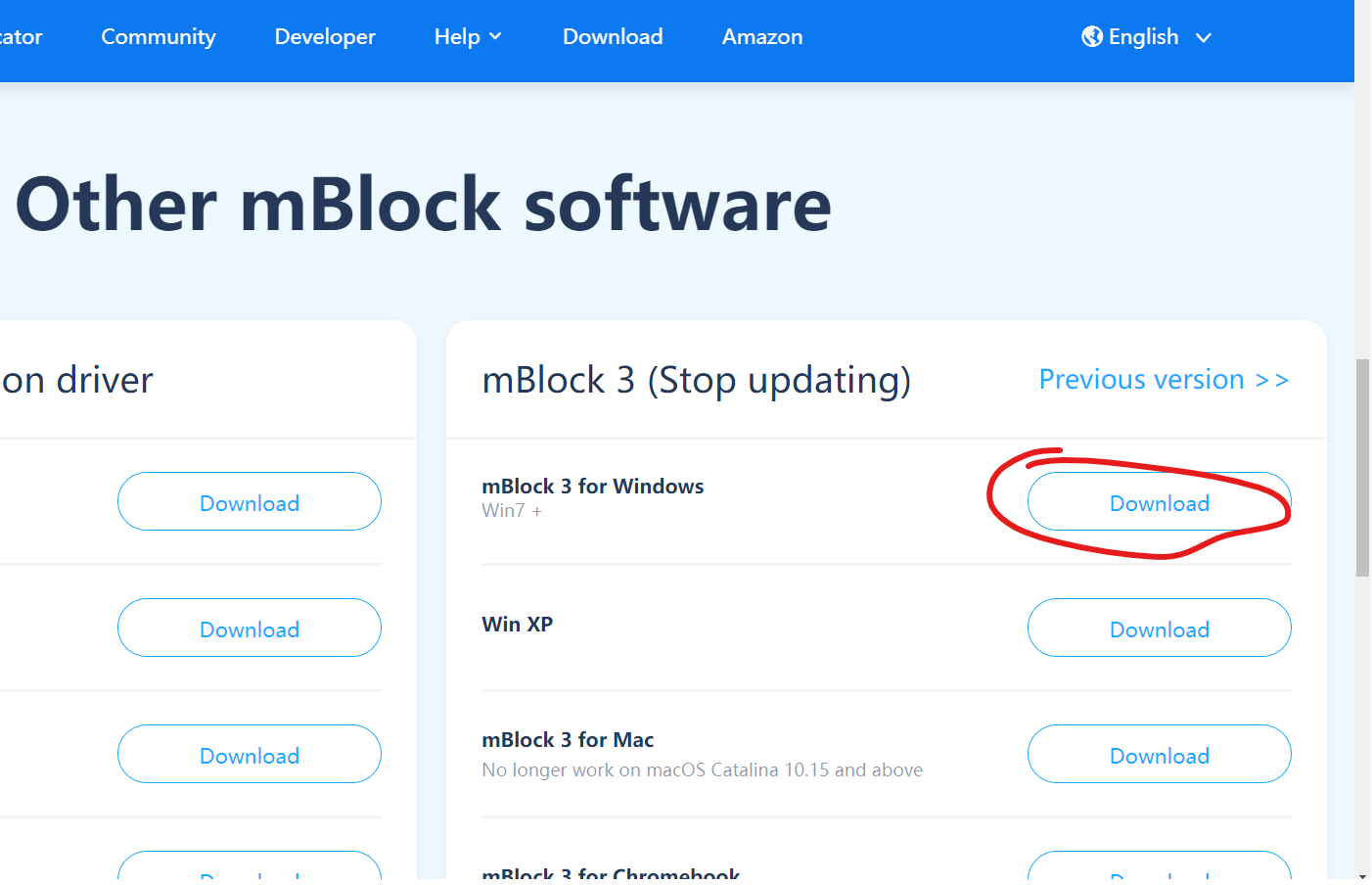Open the Developer menu item
This screenshot has width=1372, height=885.
point(325,37)
